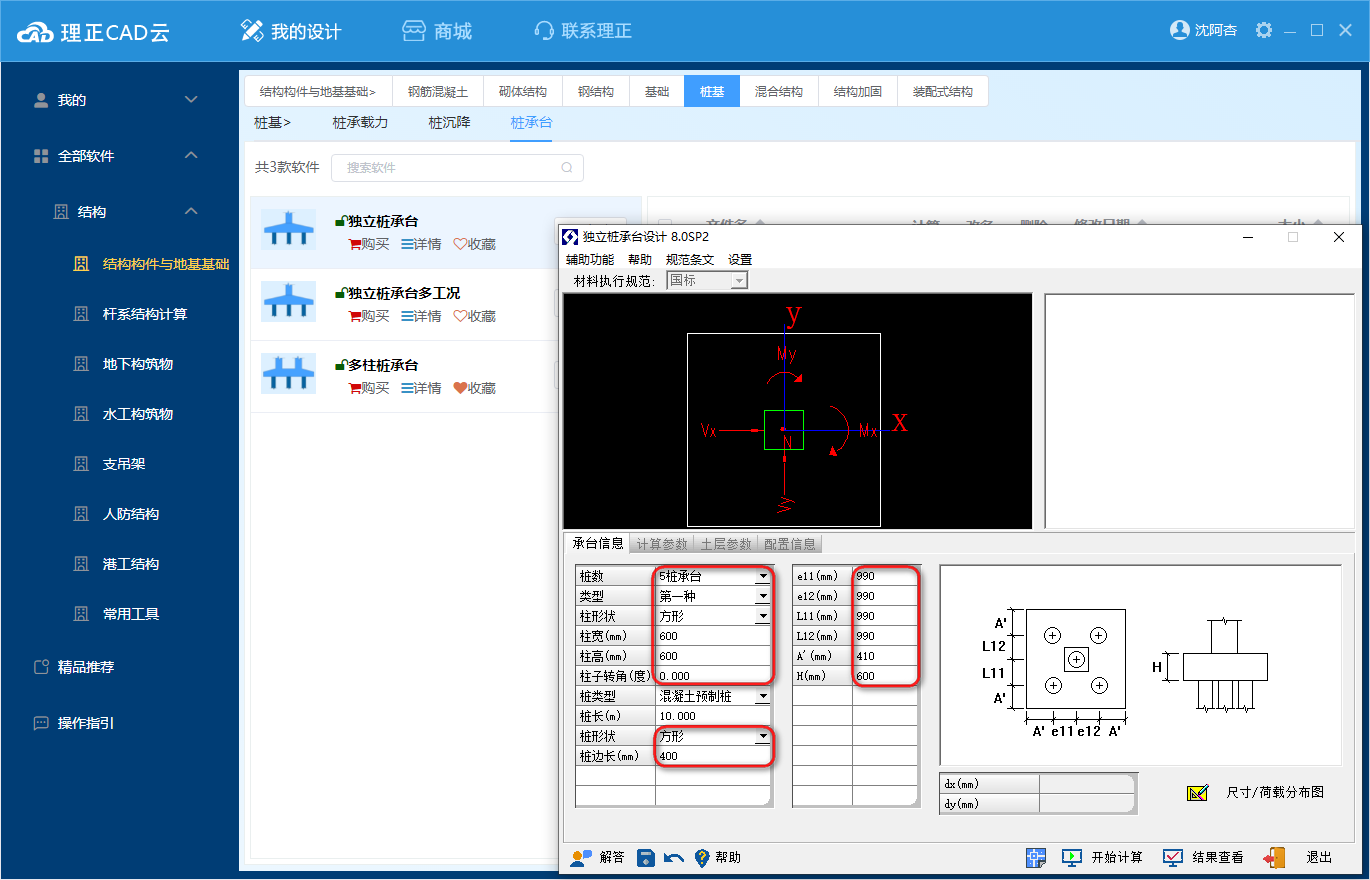1370x880 pixels.
Task: Click the 柱宽(mm) value field
Action: pyautogui.click(x=713, y=637)
